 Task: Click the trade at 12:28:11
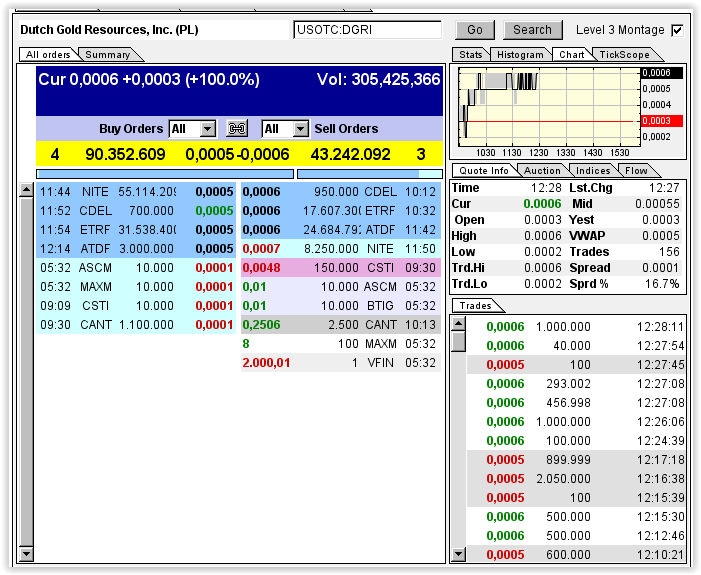[x=576, y=327]
